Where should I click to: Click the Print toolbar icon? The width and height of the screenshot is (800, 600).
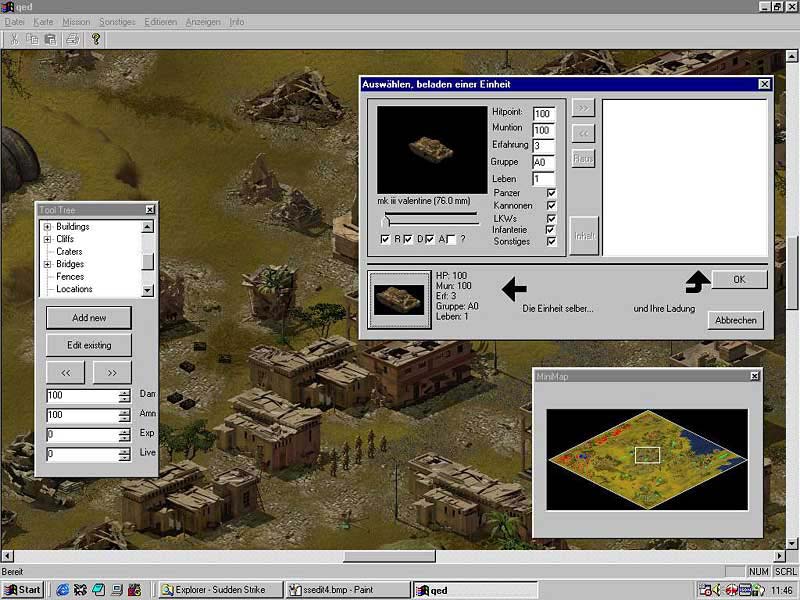pyautogui.click(x=73, y=39)
